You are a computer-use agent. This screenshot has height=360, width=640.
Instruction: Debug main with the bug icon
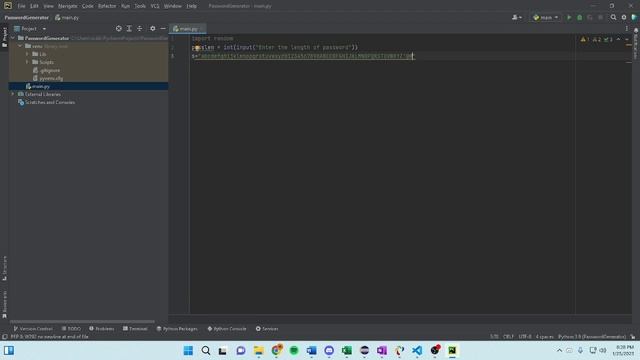(580, 18)
